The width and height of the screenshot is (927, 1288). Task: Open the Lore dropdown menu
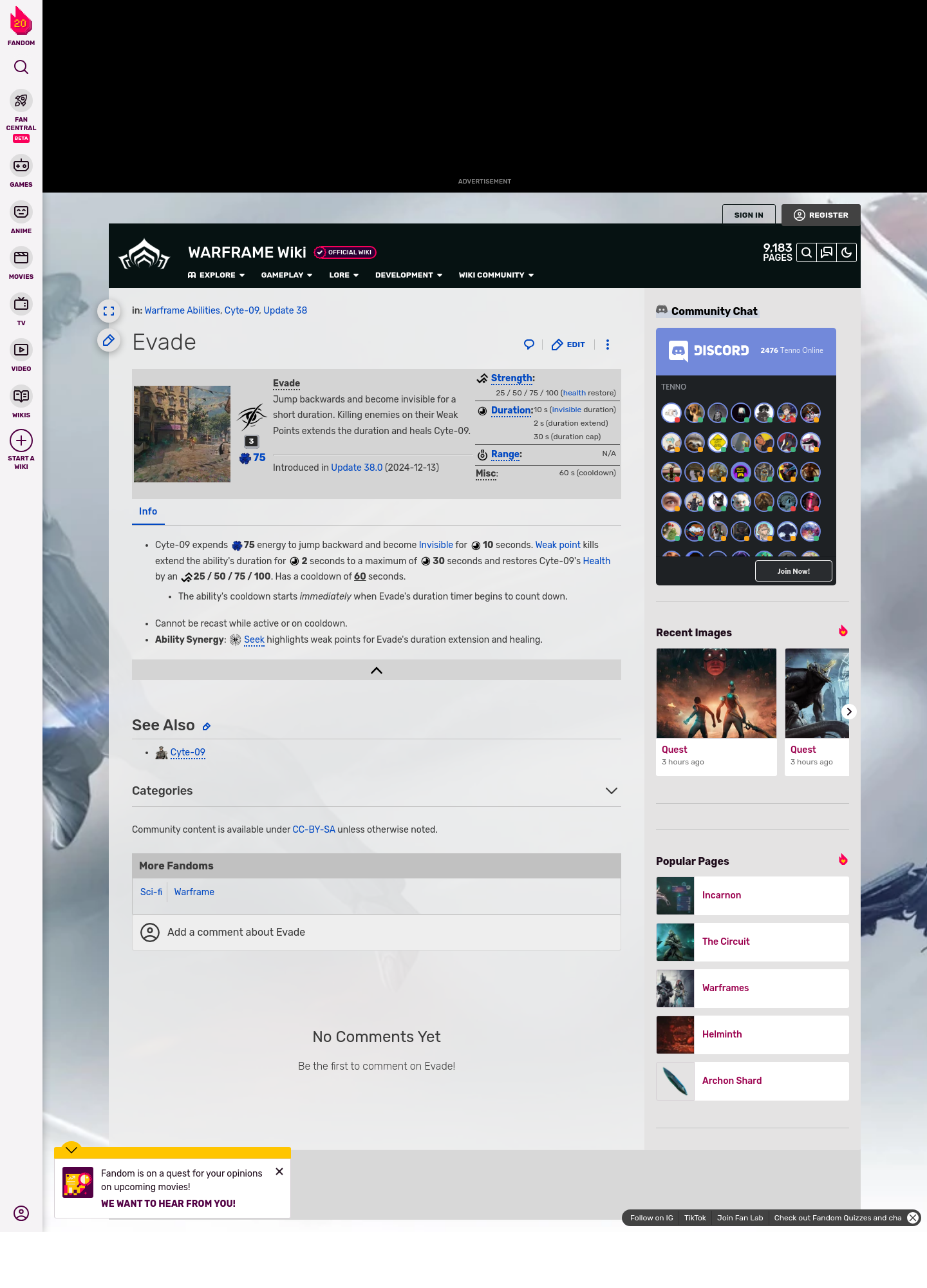pos(344,275)
